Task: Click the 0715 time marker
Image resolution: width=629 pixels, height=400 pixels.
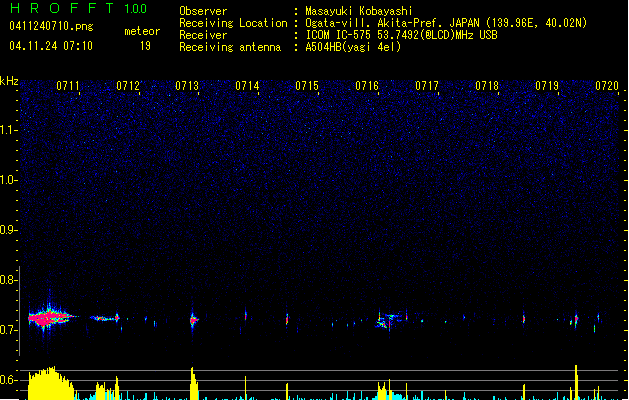Action: point(307,86)
